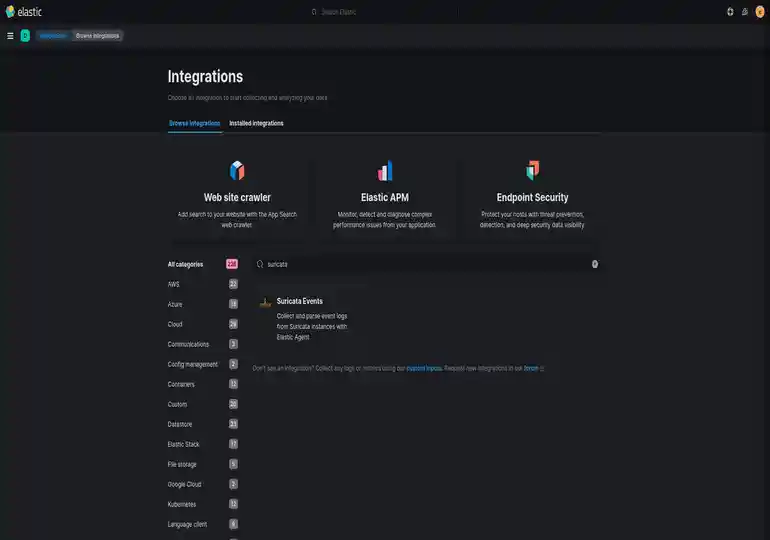Click the integrations search field containing suricata
This screenshot has height=540, width=770.
tap(427, 264)
